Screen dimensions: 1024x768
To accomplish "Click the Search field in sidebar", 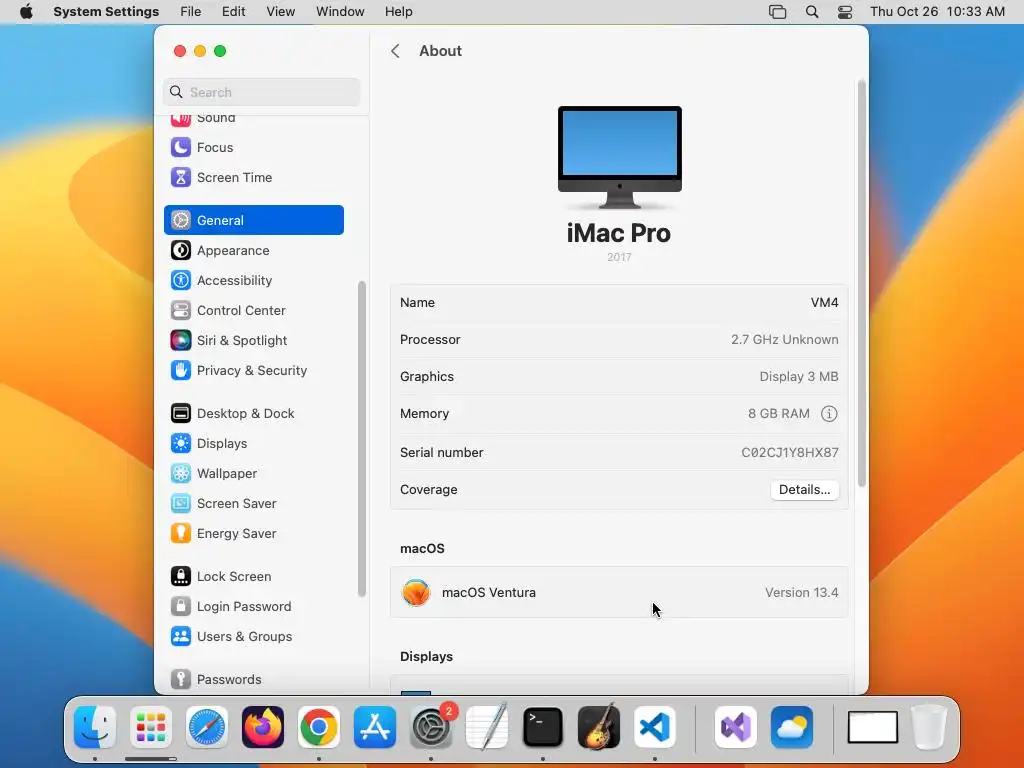I will point(261,92).
